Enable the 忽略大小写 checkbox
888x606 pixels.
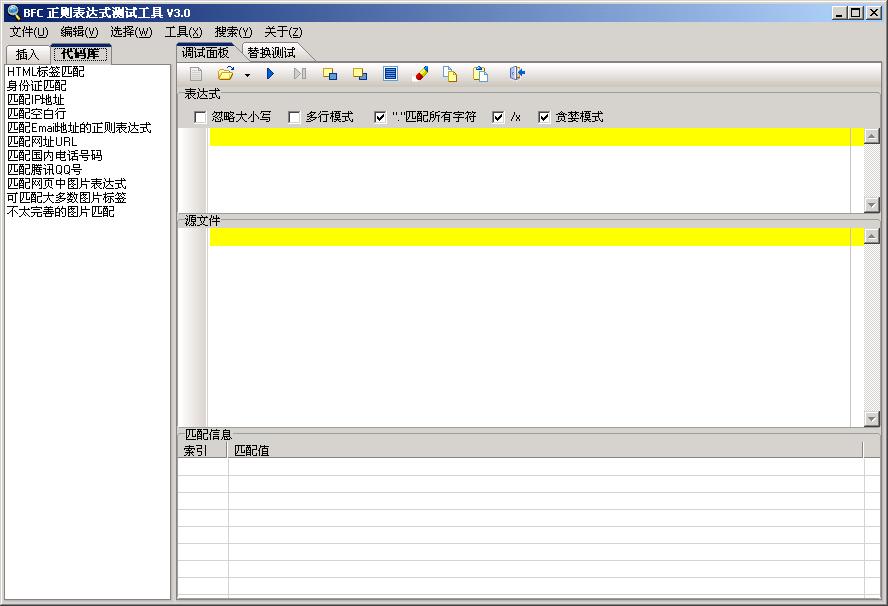tap(201, 117)
